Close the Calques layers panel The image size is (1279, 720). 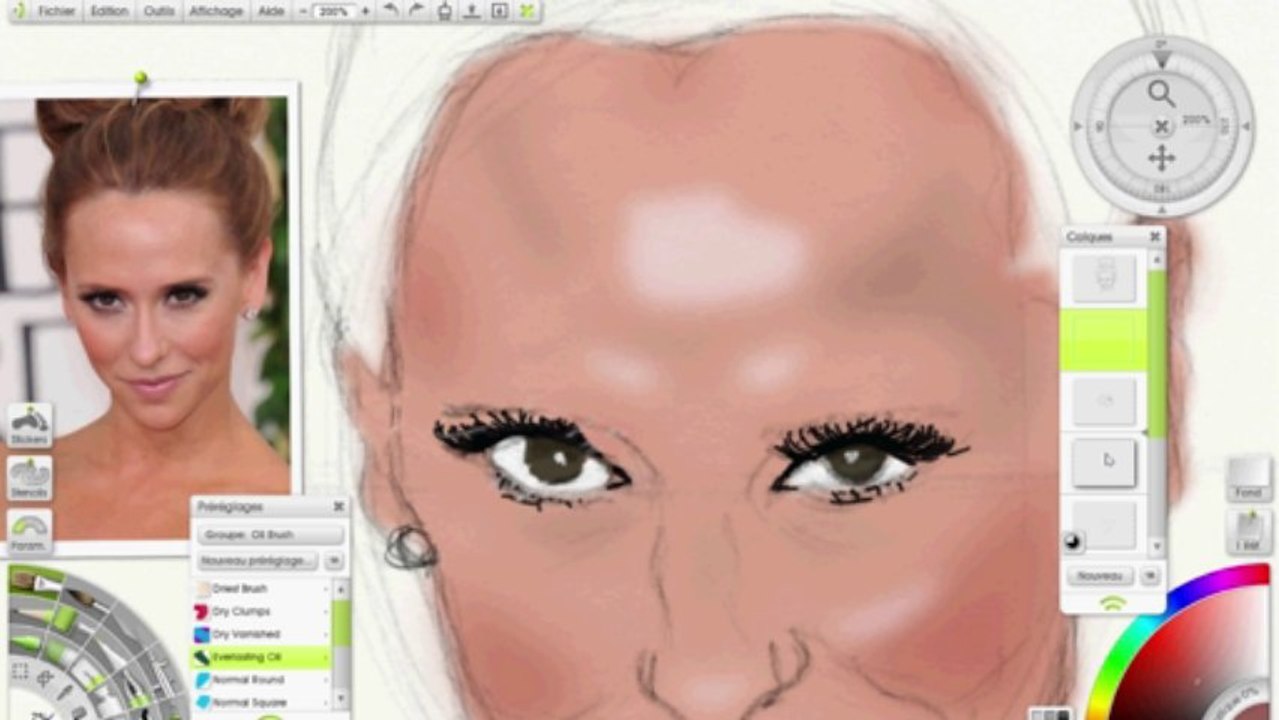click(x=1155, y=237)
